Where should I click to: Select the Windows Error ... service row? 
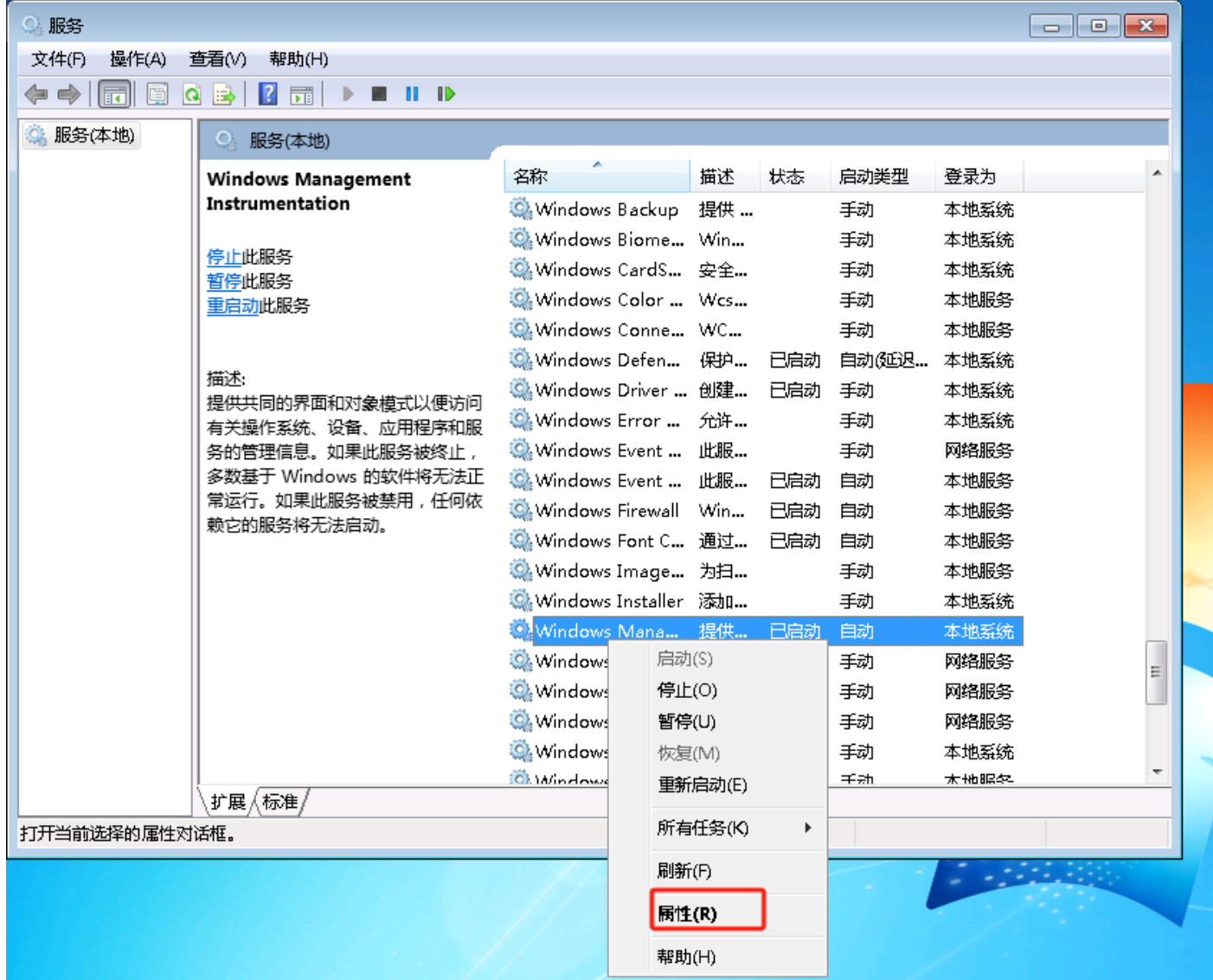point(765,420)
